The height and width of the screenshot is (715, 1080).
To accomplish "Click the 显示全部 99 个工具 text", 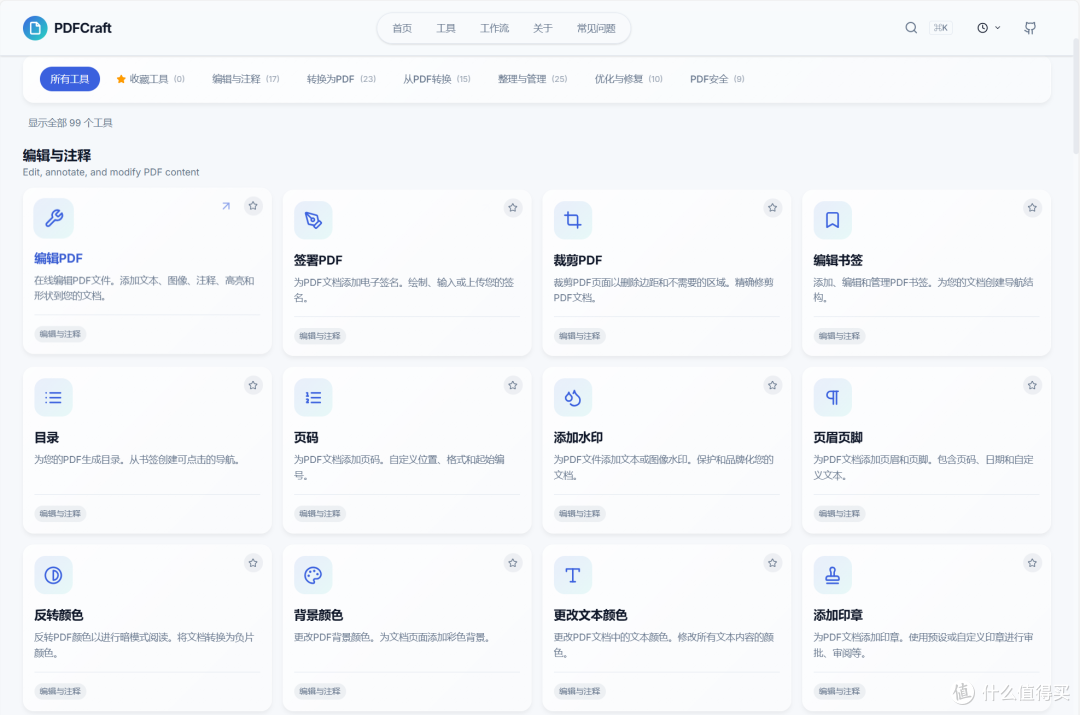I will 70,123.
